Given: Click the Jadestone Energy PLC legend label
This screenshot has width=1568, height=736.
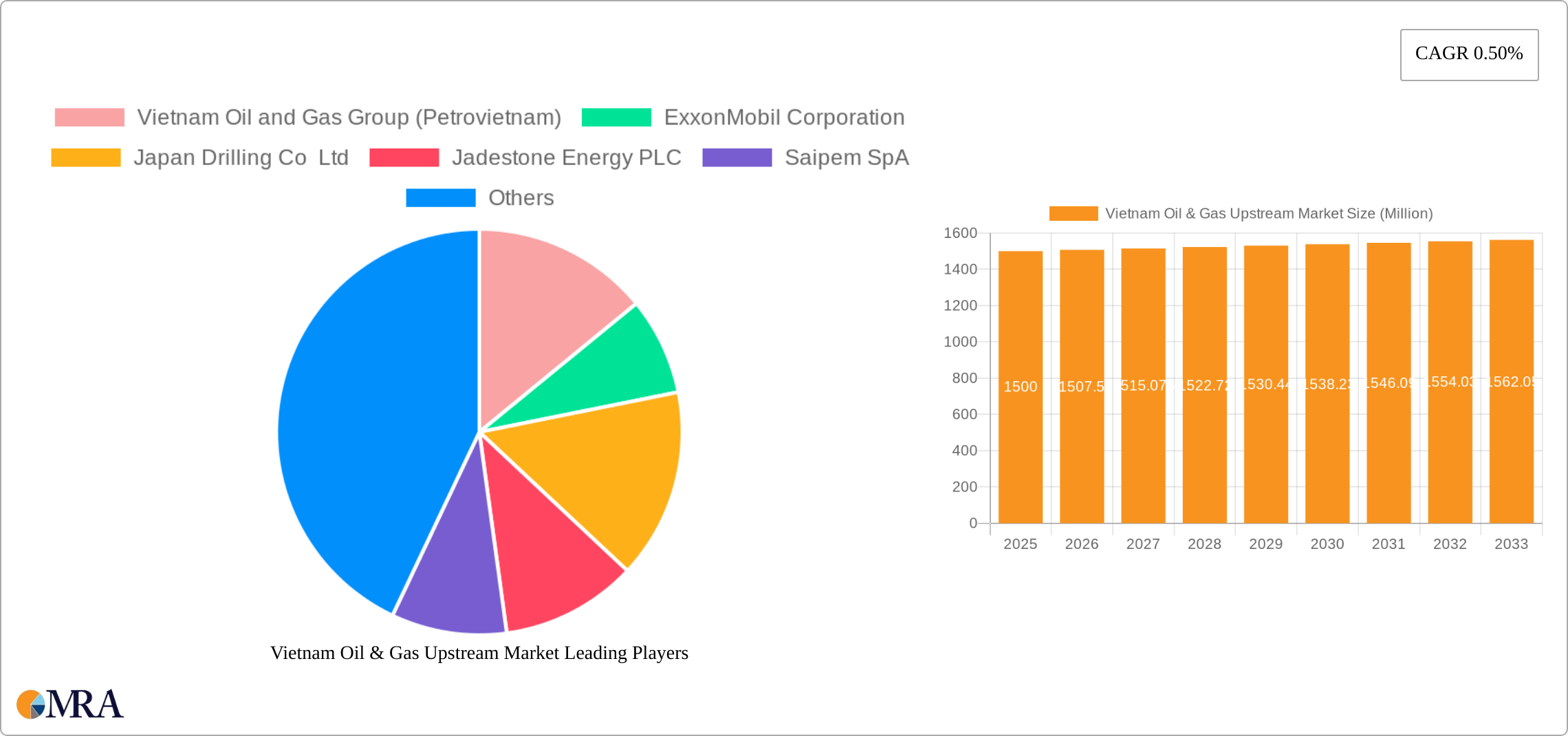Looking at the screenshot, I should [567, 158].
